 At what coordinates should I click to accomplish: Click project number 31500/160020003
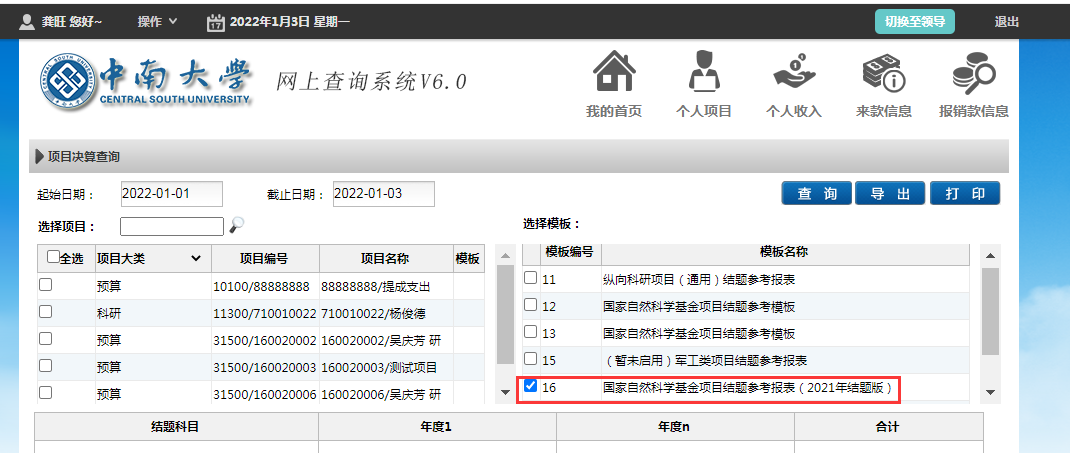tap(265, 368)
